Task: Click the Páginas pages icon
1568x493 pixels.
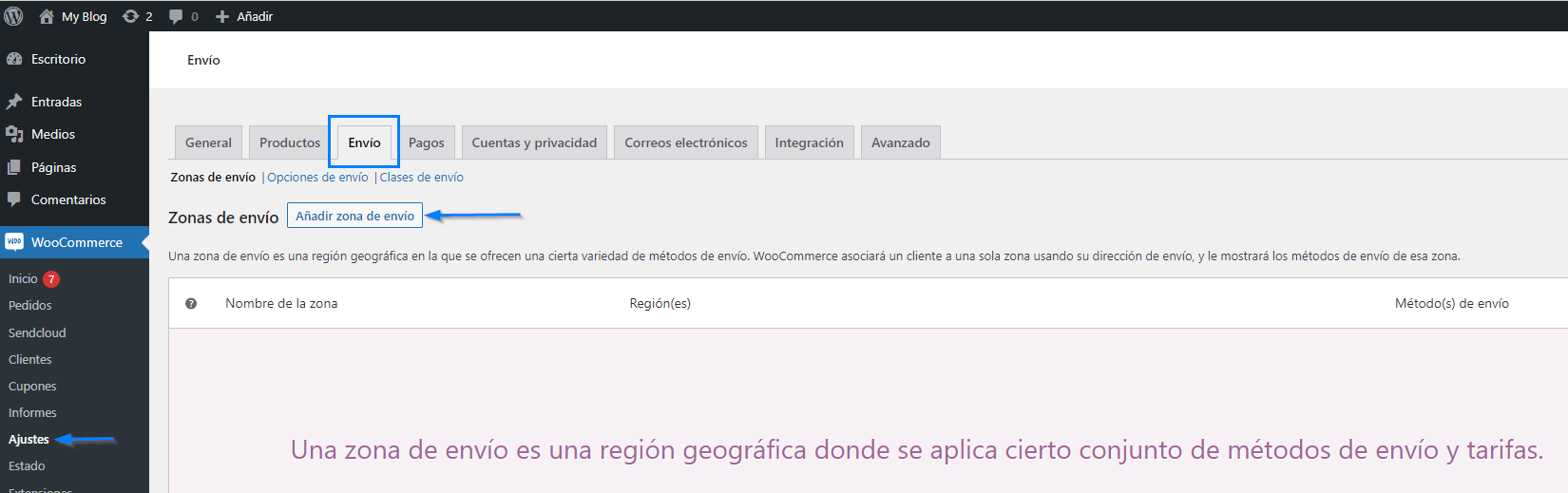Action: pos(14,167)
